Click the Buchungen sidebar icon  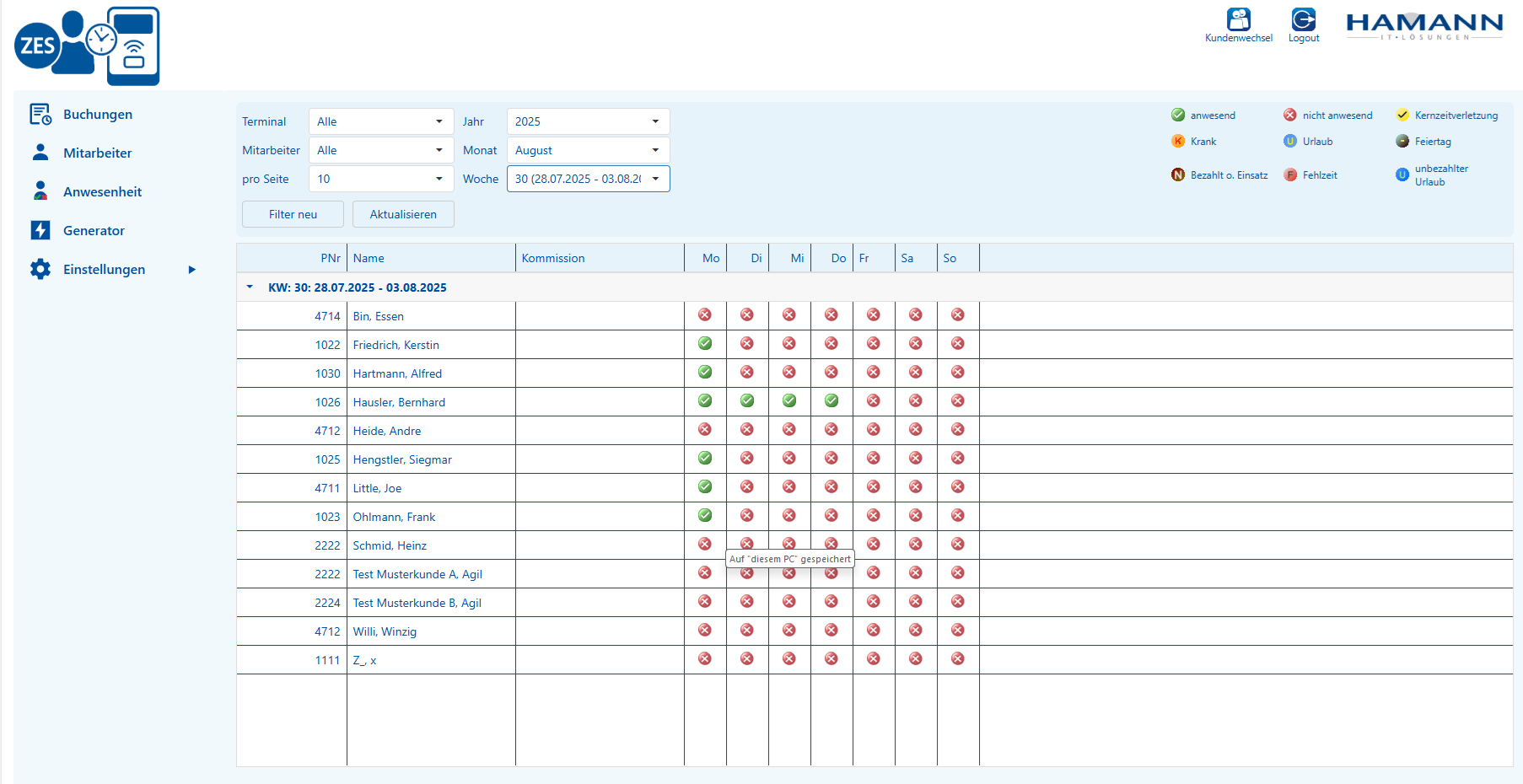click(x=40, y=114)
